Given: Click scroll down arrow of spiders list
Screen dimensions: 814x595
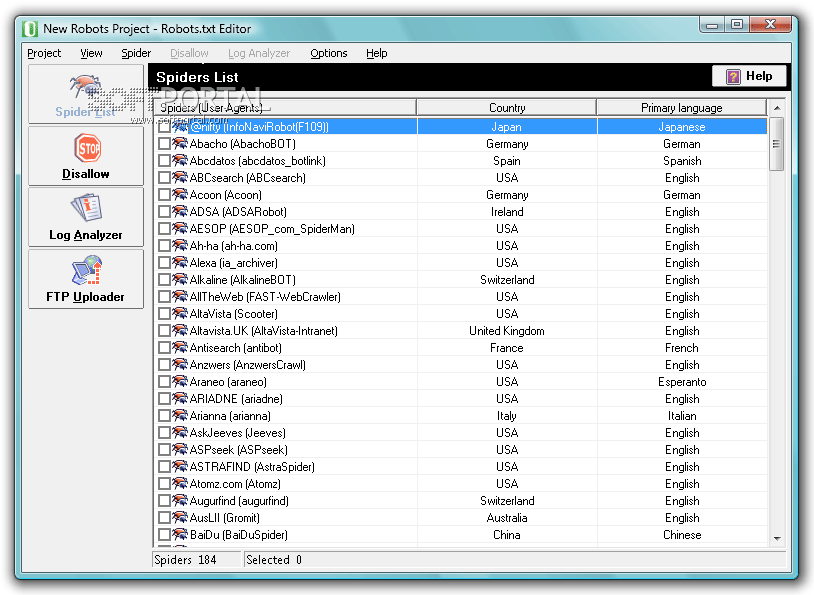Looking at the screenshot, I should (x=777, y=538).
